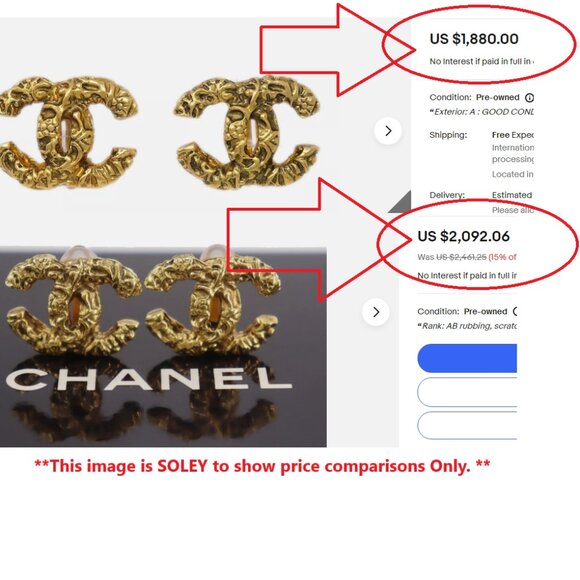Open the info icon beside top Pre-owned condition
This screenshot has width=580, height=580.
(x=529, y=98)
